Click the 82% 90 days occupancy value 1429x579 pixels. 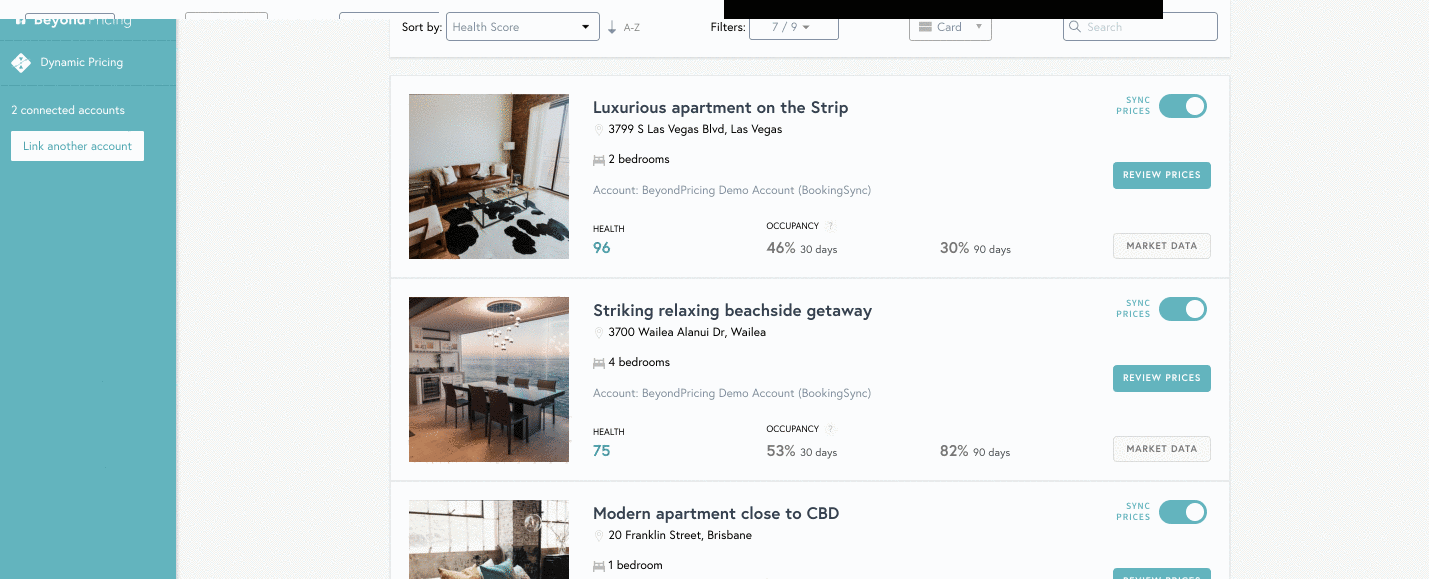[975, 451]
